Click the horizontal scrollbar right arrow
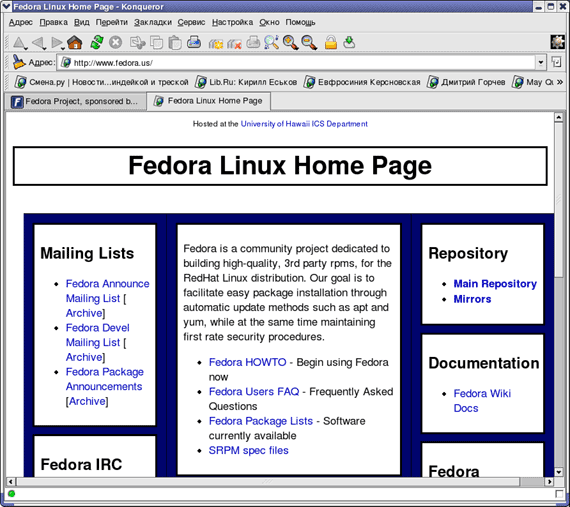This screenshot has width=570, height=507. [549, 482]
